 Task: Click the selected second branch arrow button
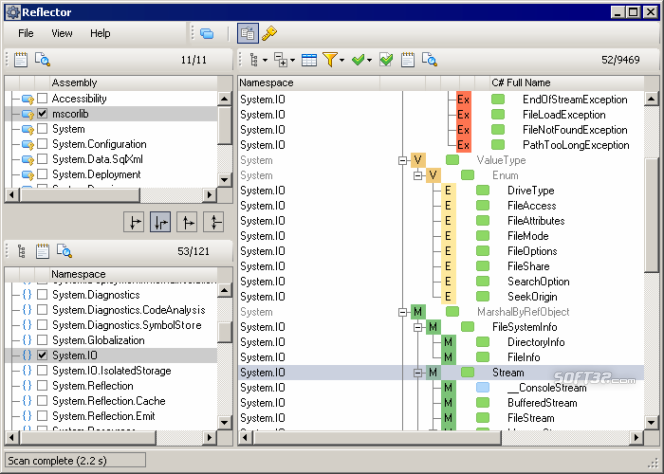pos(160,222)
